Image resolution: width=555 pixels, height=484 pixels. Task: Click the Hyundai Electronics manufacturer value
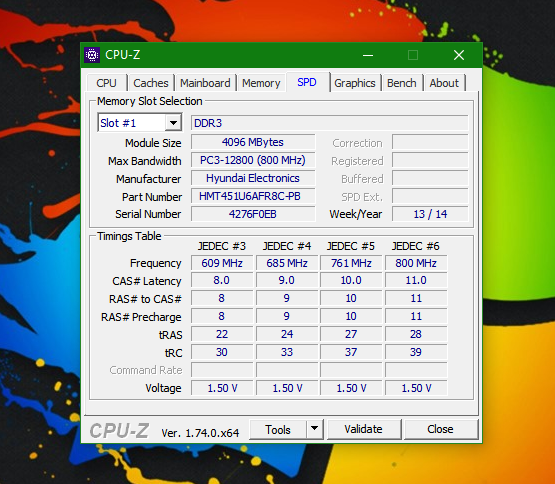click(x=253, y=178)
